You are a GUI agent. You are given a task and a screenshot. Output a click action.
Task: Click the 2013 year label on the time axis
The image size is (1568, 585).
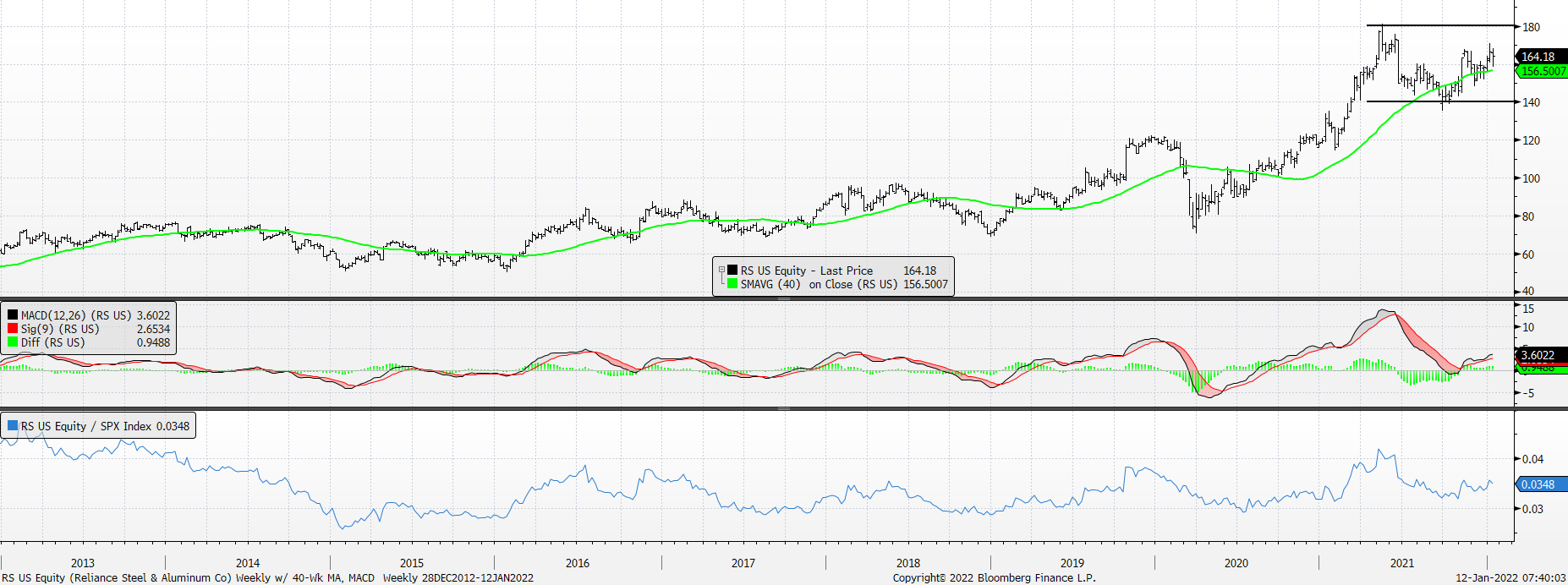point(83,563)
